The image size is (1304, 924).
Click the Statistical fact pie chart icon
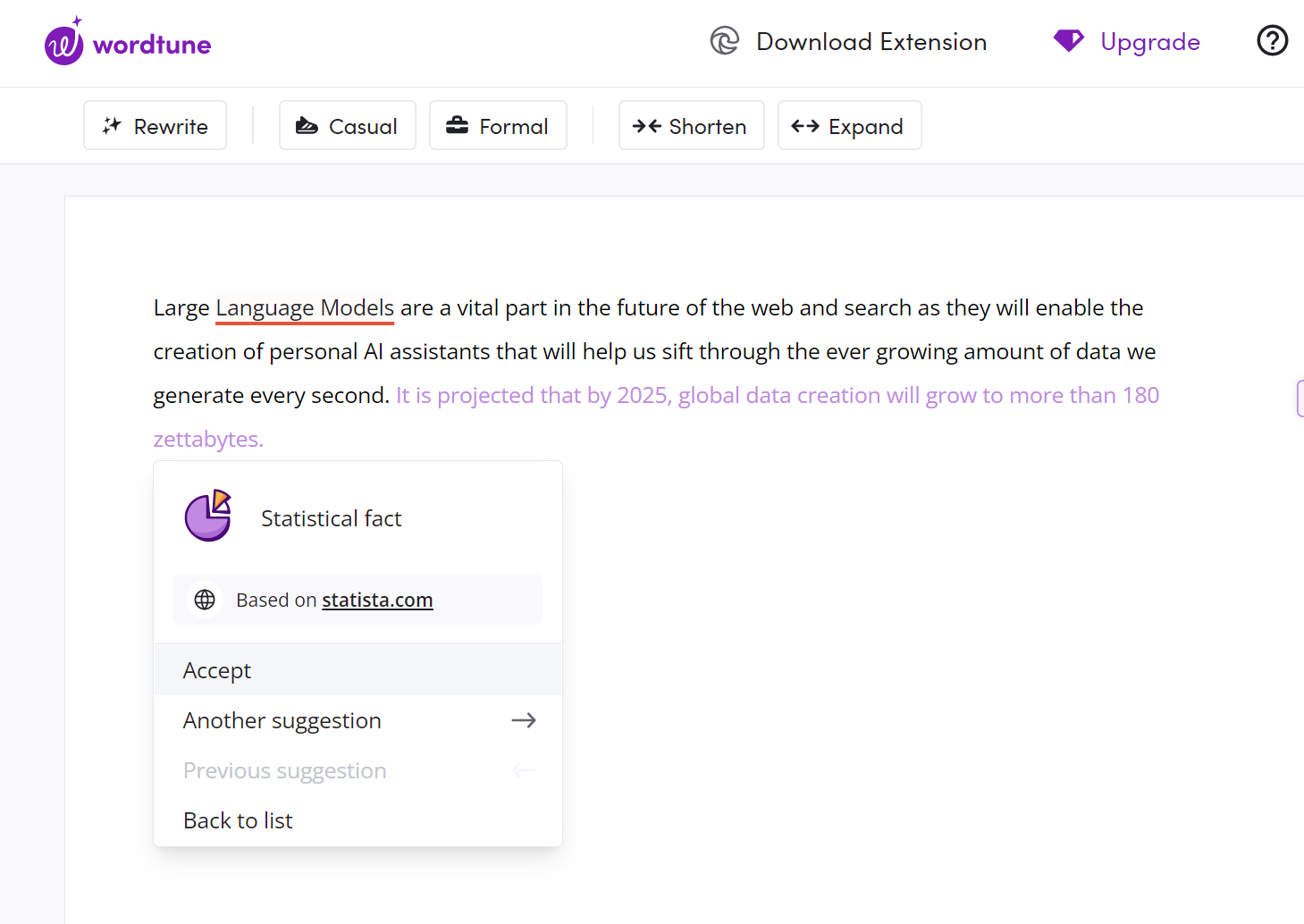[x=208, y=517]
